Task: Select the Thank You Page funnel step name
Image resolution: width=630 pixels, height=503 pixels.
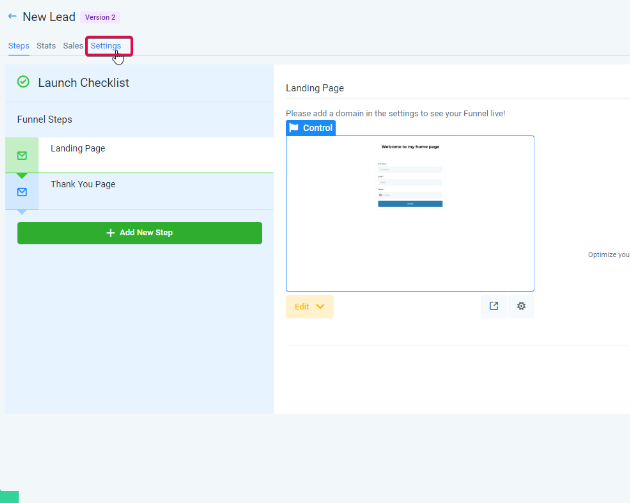Action: click(x=83, y=184)
